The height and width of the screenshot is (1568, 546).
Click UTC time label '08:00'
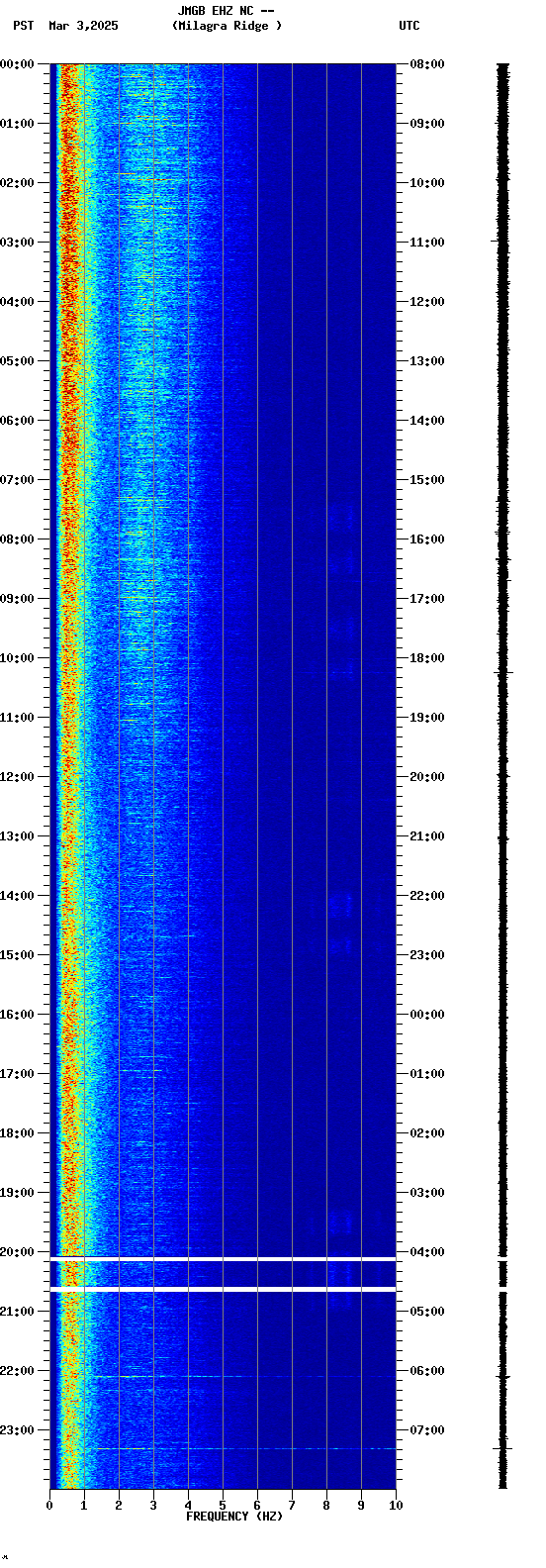[x=427, y=63]
